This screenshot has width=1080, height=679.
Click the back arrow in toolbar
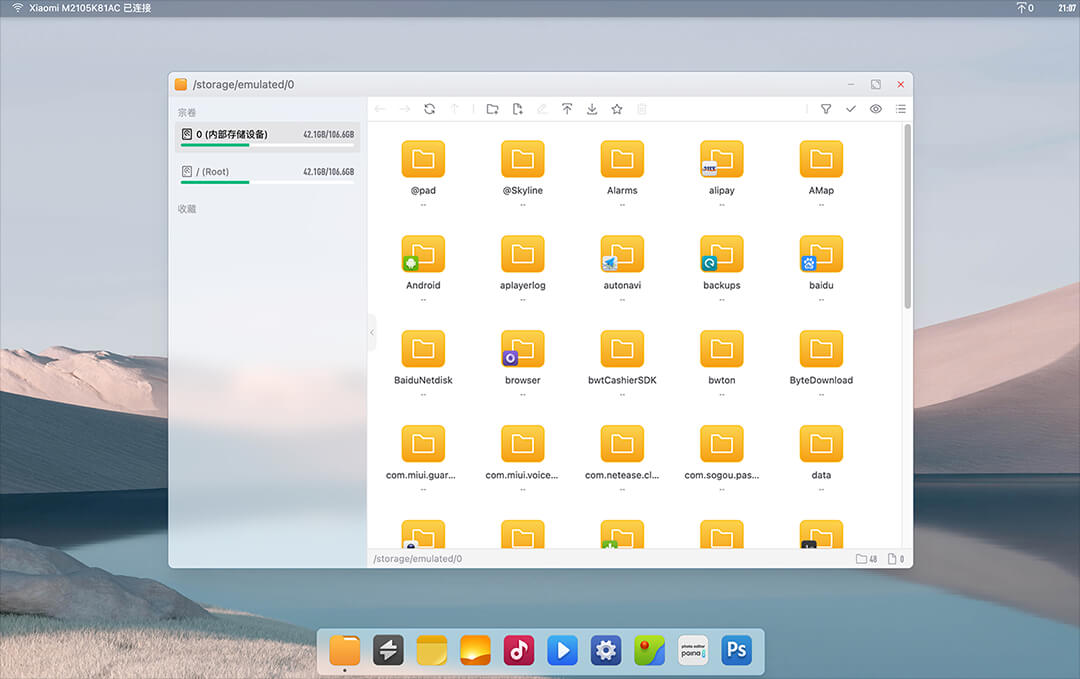(x=380, y=109)
